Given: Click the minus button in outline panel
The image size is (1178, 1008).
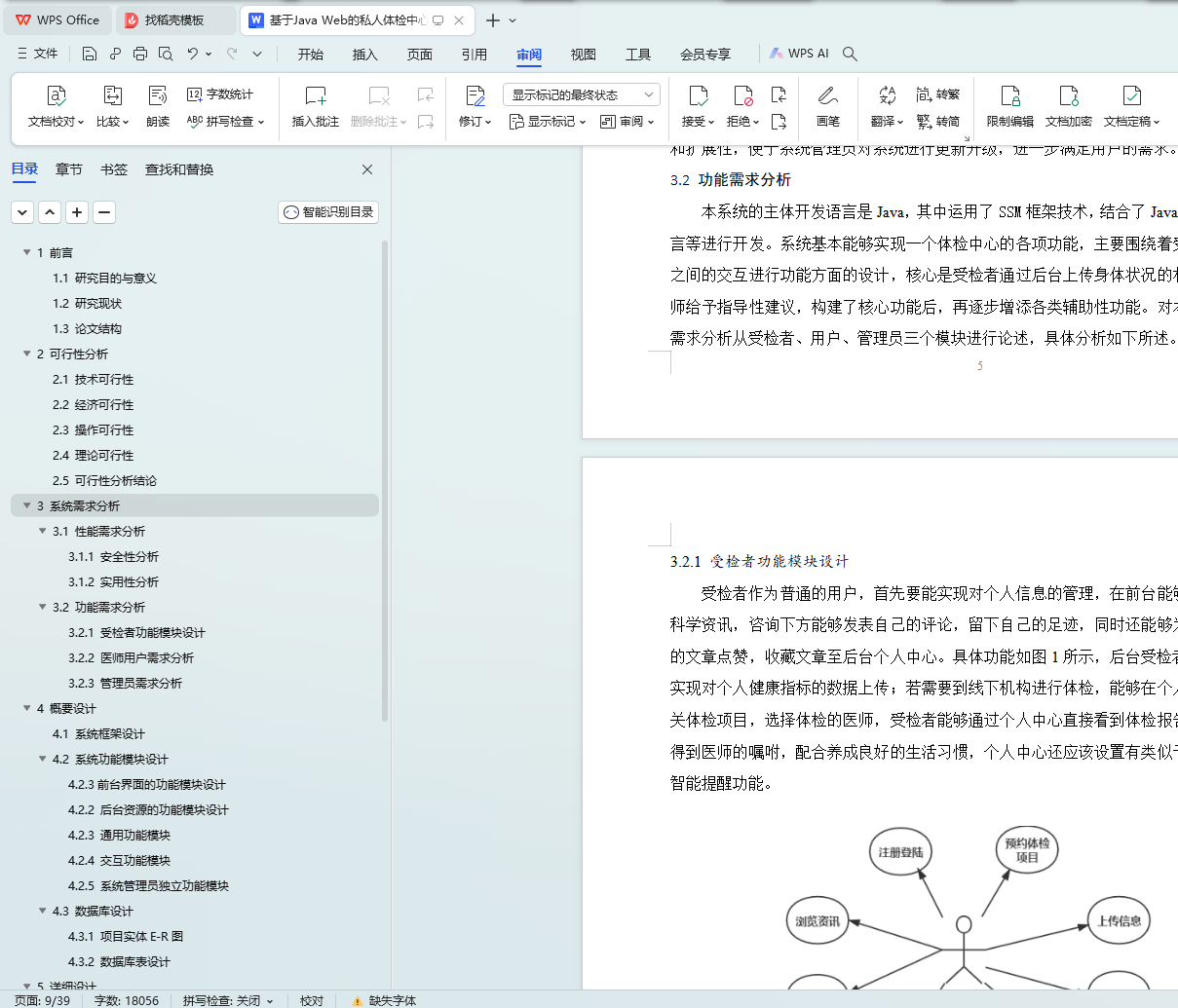Looking at the screenshot, I should pyautogui.click(x=104, y=211).
